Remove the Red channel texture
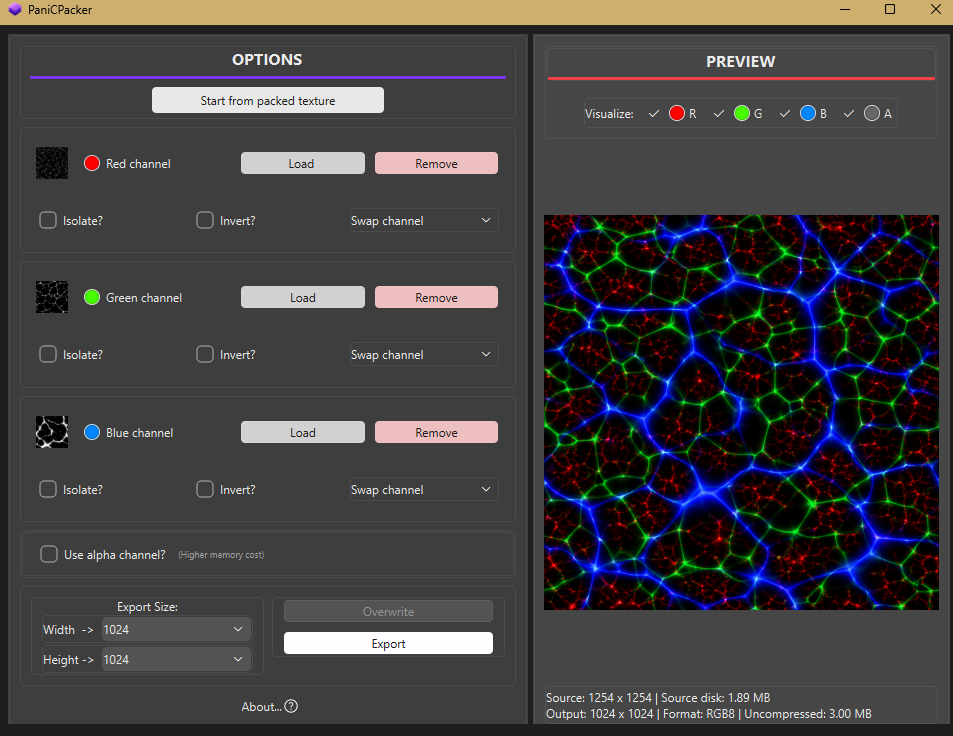The height and width of the screenshot is (736, 953). (436, 163)
